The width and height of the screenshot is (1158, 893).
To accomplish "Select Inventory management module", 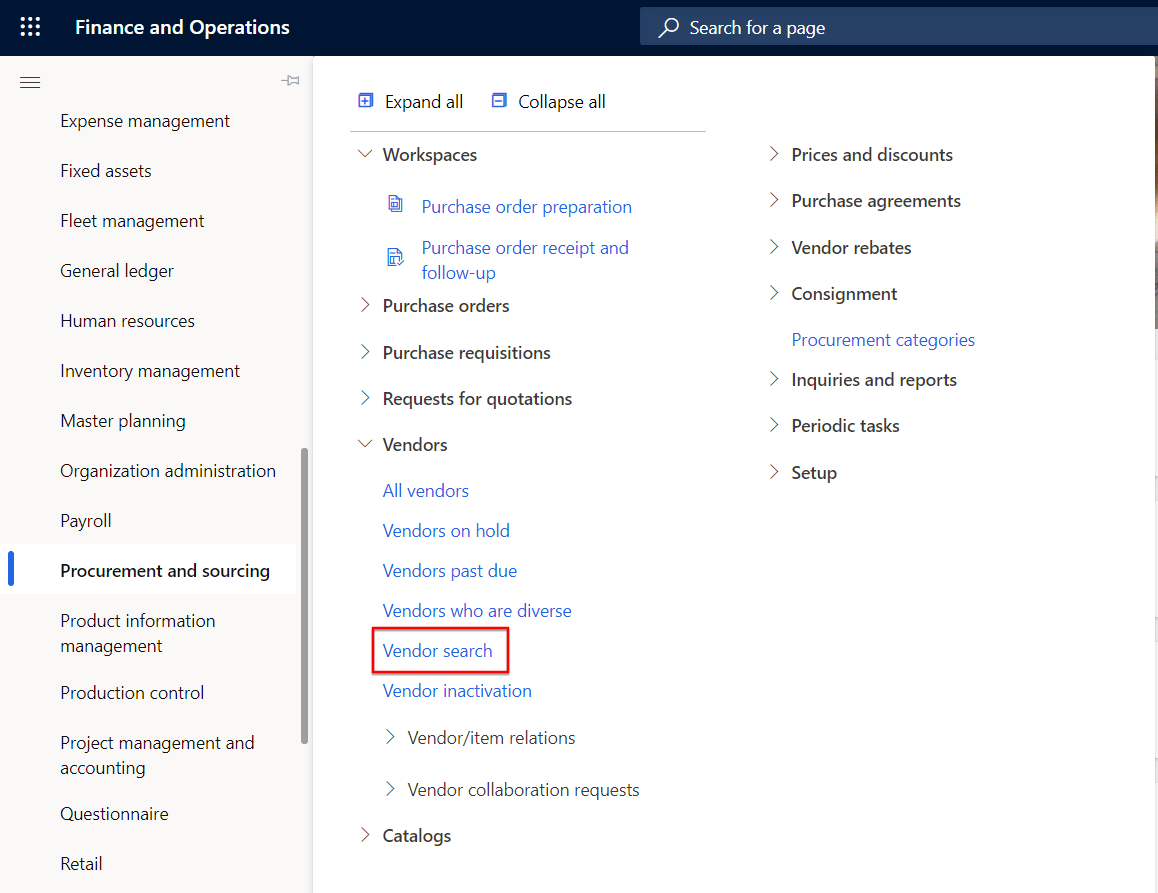I will coord(150,371).
